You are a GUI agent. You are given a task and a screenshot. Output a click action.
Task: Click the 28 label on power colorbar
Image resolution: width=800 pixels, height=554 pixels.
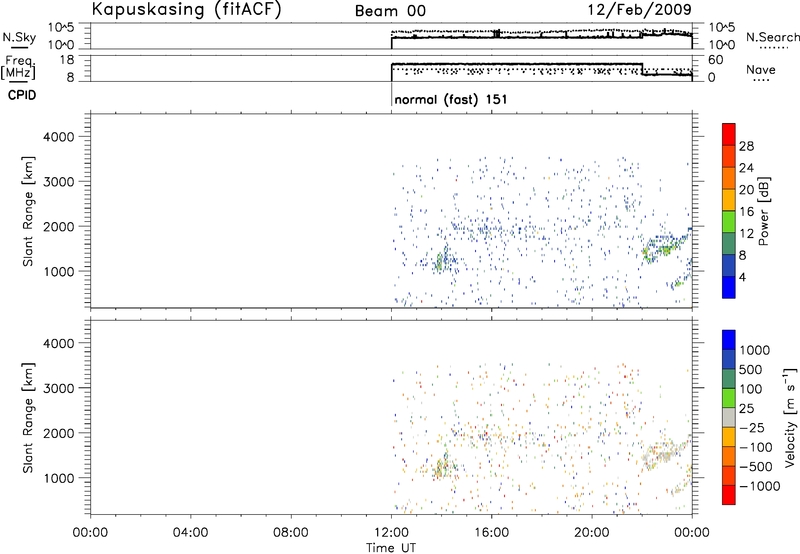pyautogui.click(x=746, y=146)
